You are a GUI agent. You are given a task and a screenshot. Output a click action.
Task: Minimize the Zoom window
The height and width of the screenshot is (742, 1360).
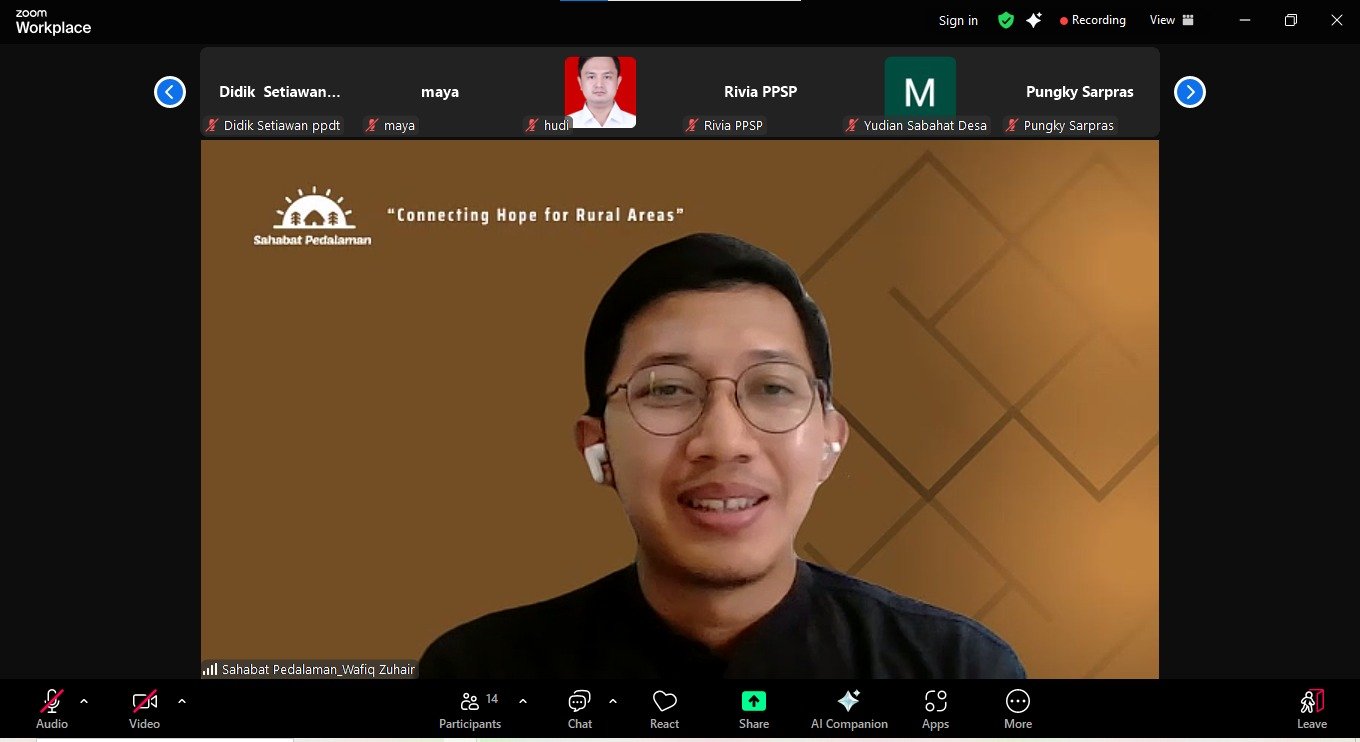pos(1245,20)
